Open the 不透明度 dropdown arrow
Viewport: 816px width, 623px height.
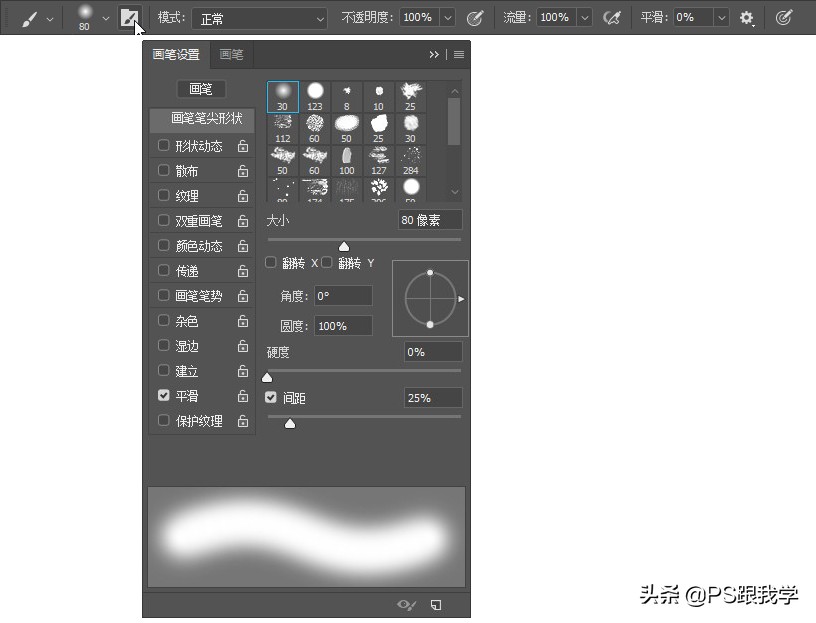coord(446,17)
